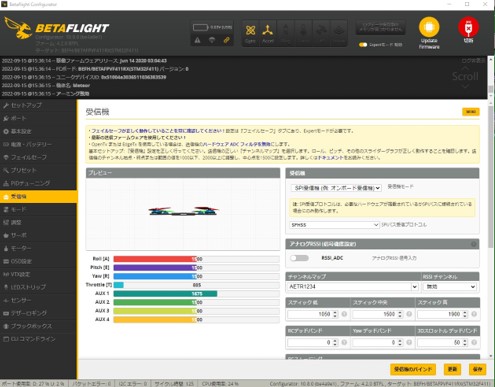Toggle the RSSI_ADC switch
This screenshot has width=495, height=387.
point(299,258)
